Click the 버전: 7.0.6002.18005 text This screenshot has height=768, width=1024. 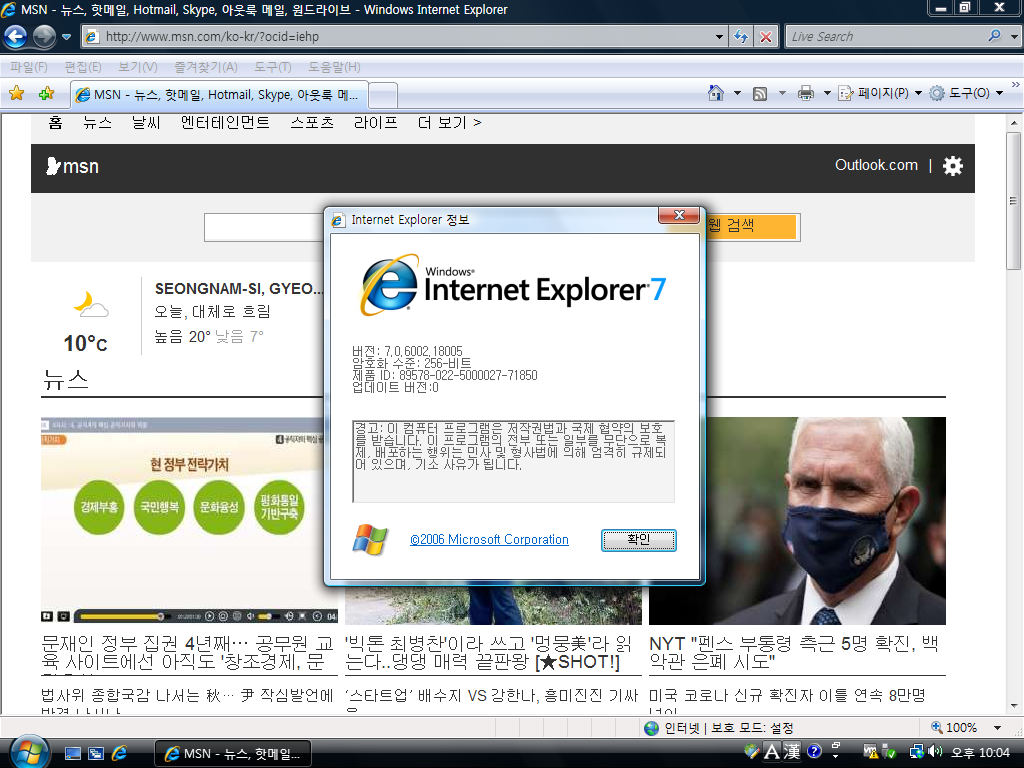click(408, 351)
